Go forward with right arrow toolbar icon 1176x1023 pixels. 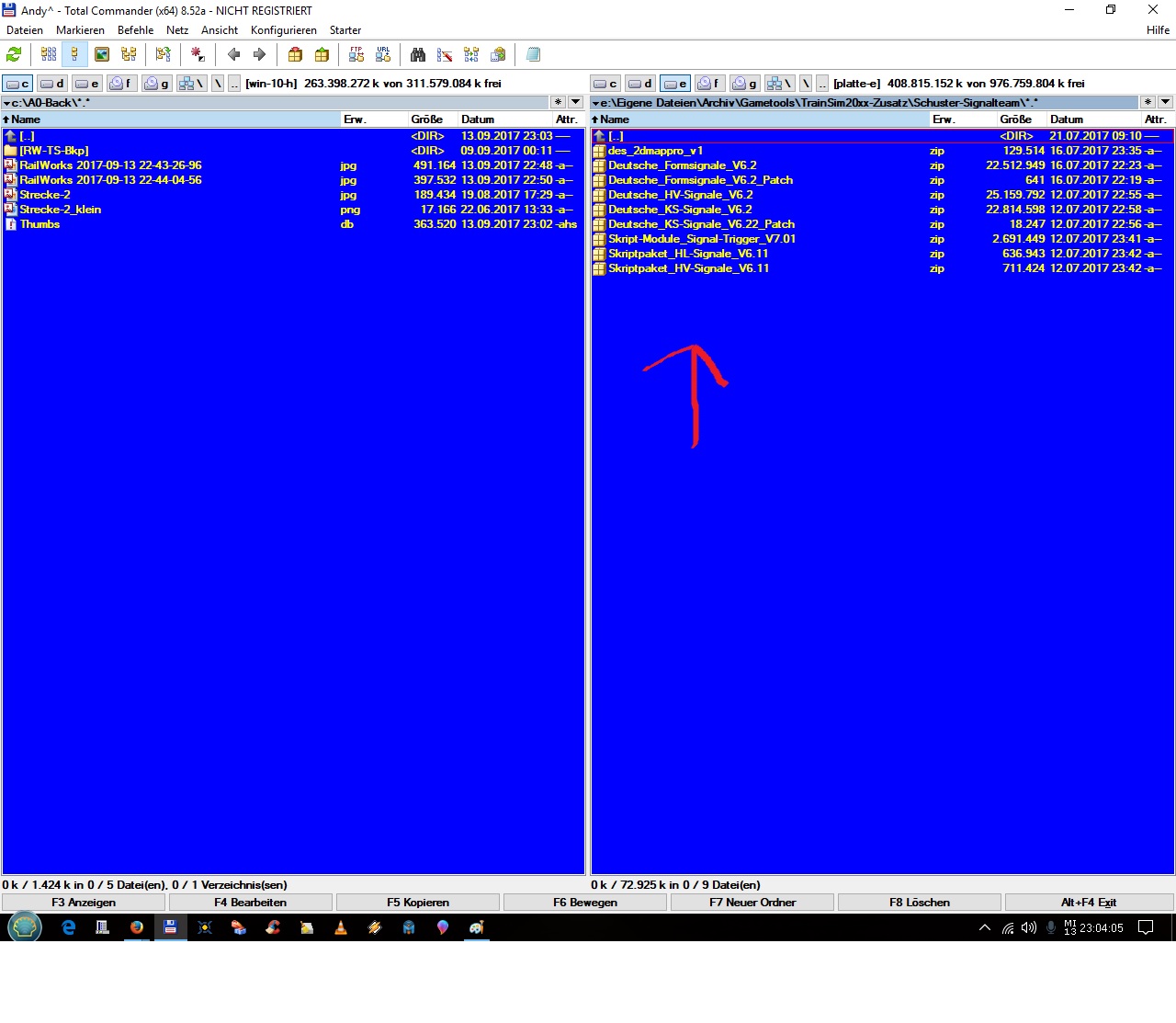259,55
